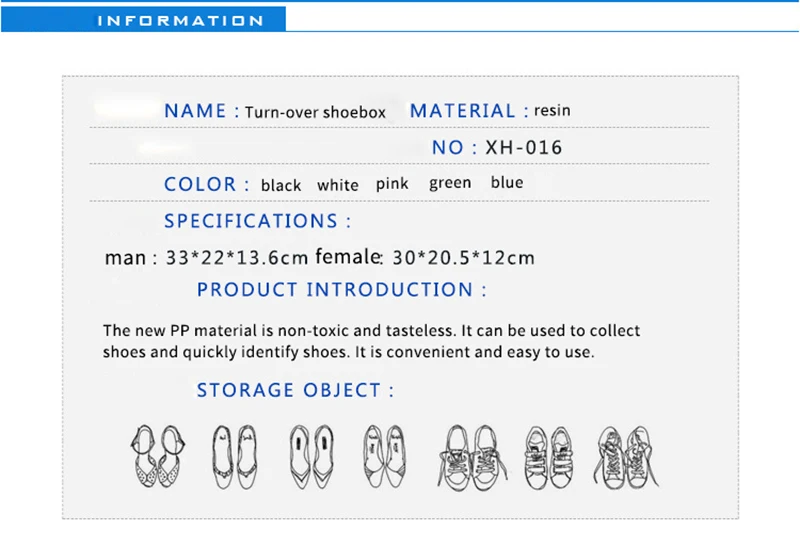Click the strappy sandals shoe illustration
Image resolution: width=800 pixels, height=546 pixels.
[x=158, y=456]
